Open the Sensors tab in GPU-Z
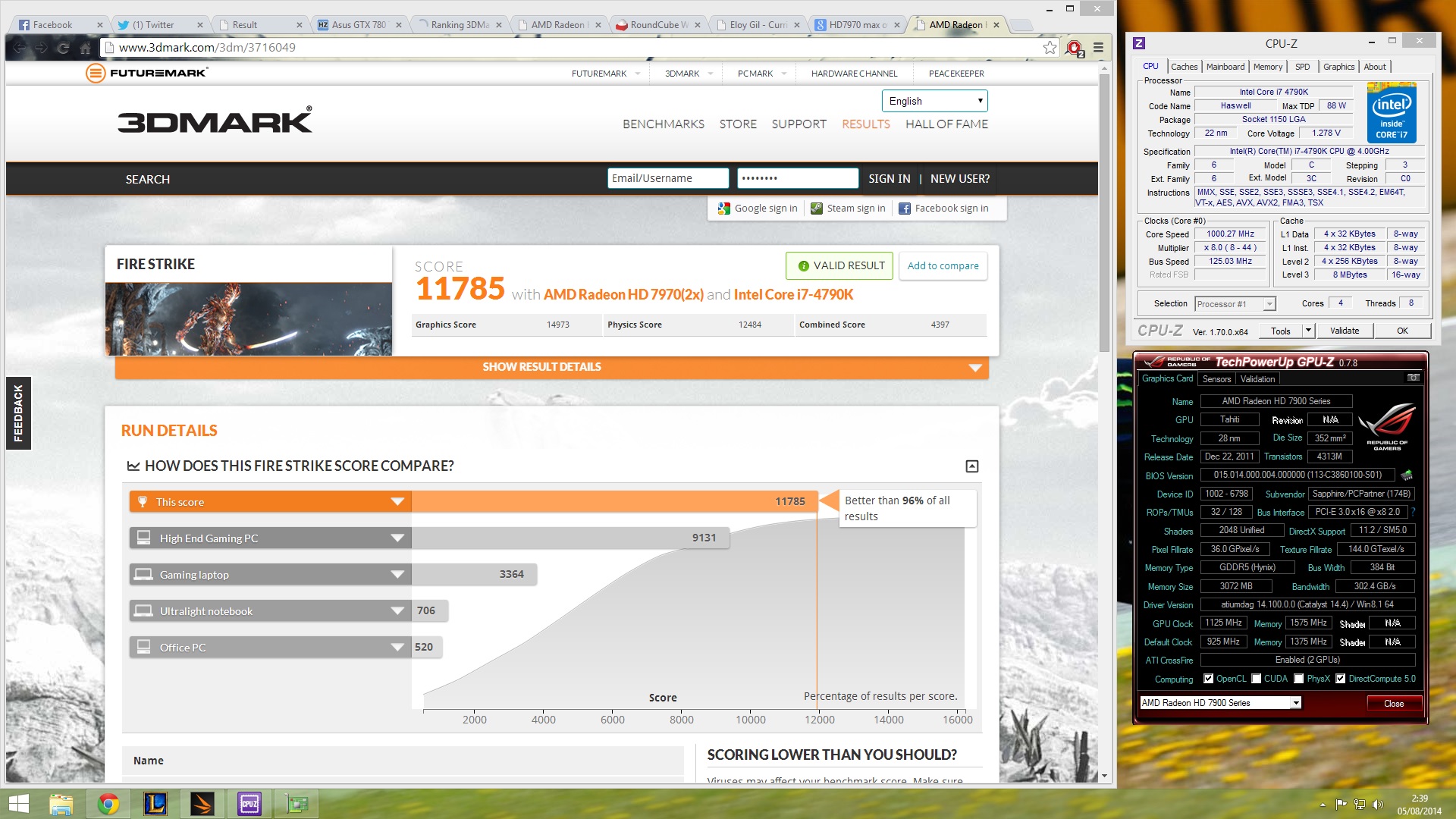This screenshot has height=819, width=1456. [1216, 379]
